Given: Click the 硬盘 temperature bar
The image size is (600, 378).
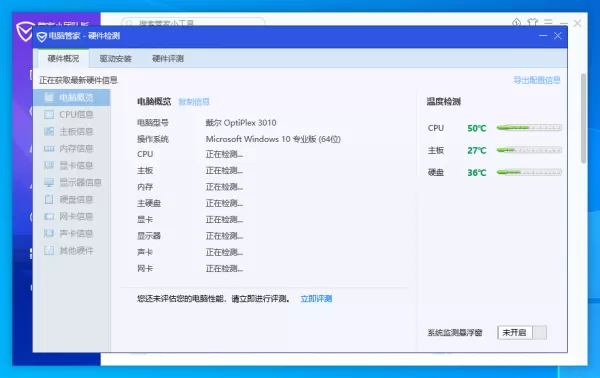Looking at the screenshot, I should point(529,172).
